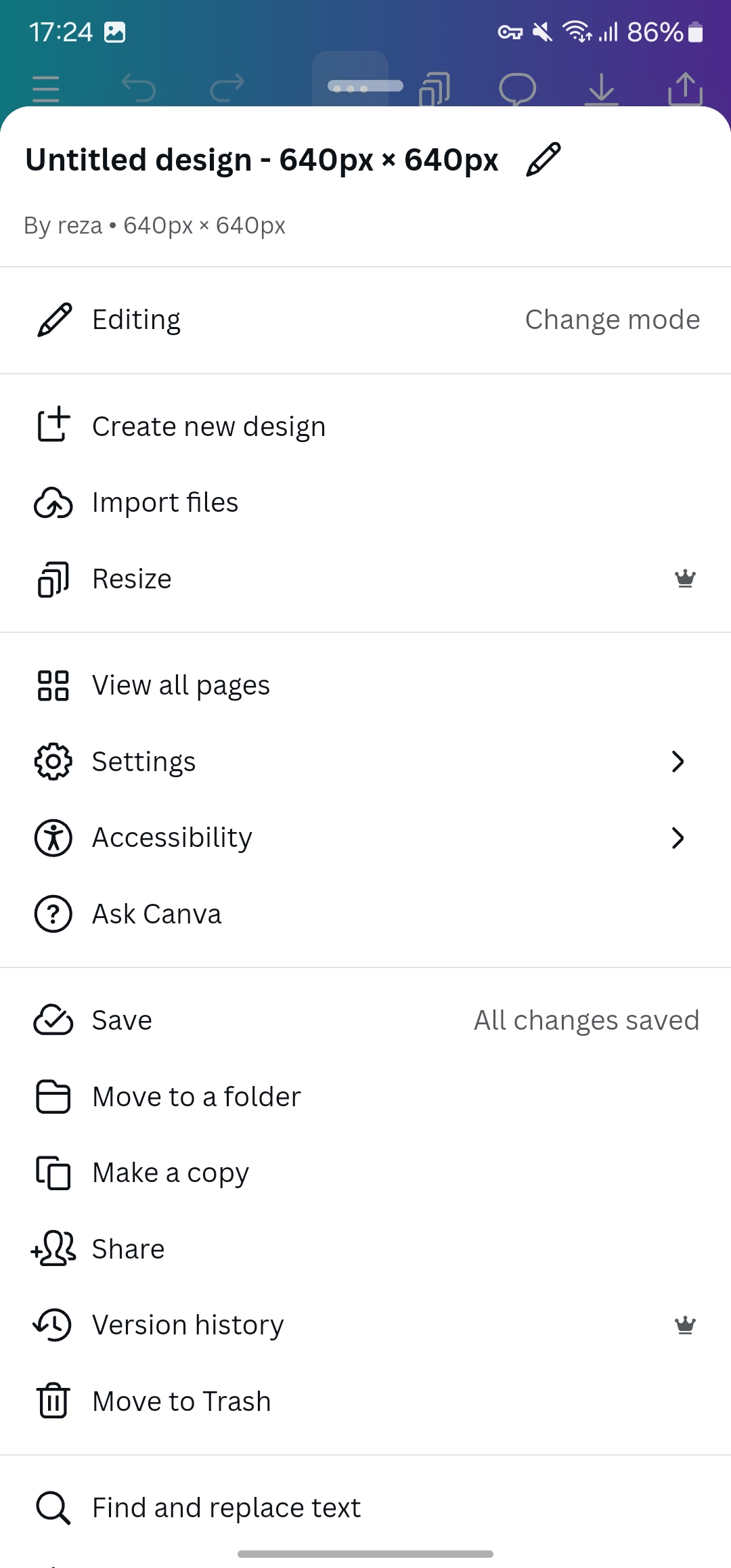The image size is (731, 1568).
Task: Tap the Make a copy icon
Action: (x=53, y=1173)
